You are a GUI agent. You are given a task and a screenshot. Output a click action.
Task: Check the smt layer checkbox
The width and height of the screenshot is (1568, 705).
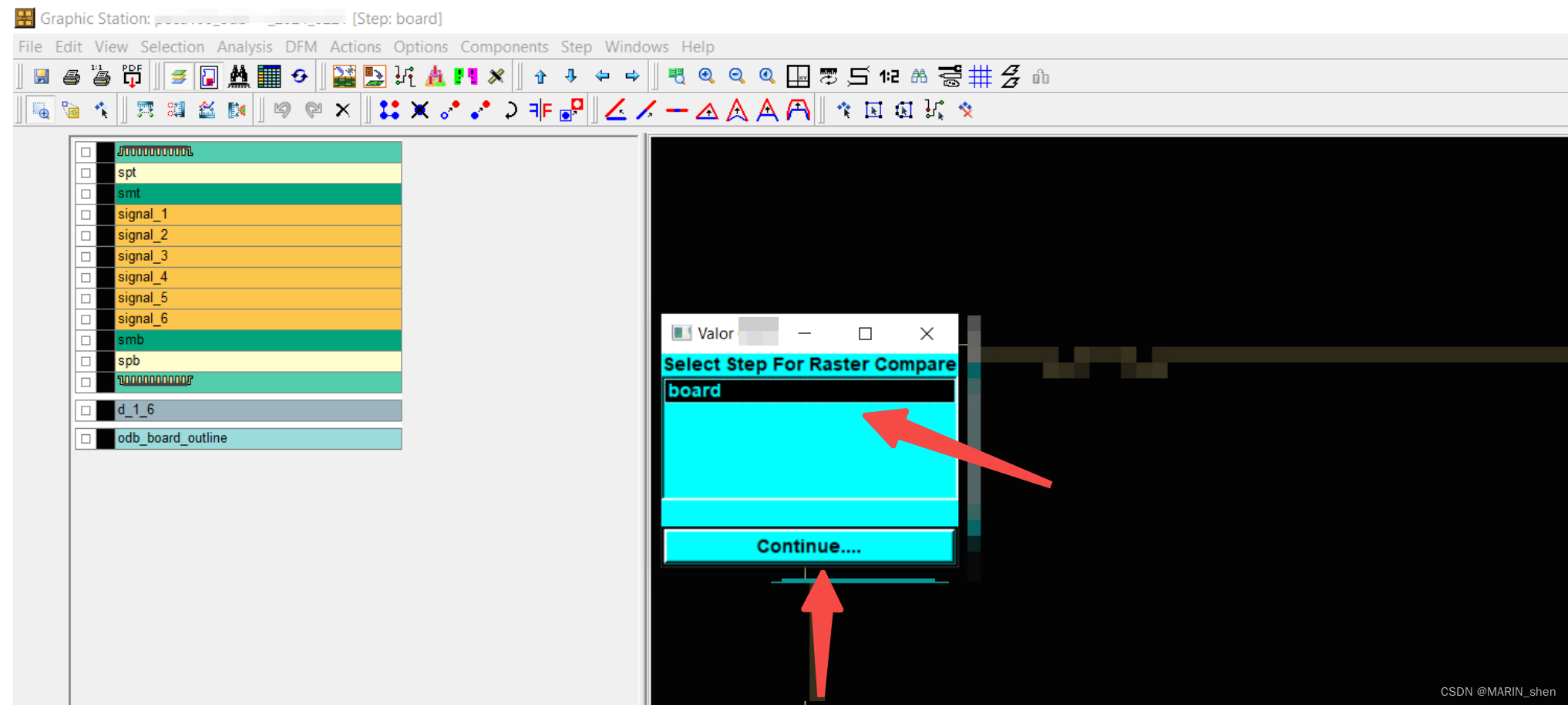[86, 194]
